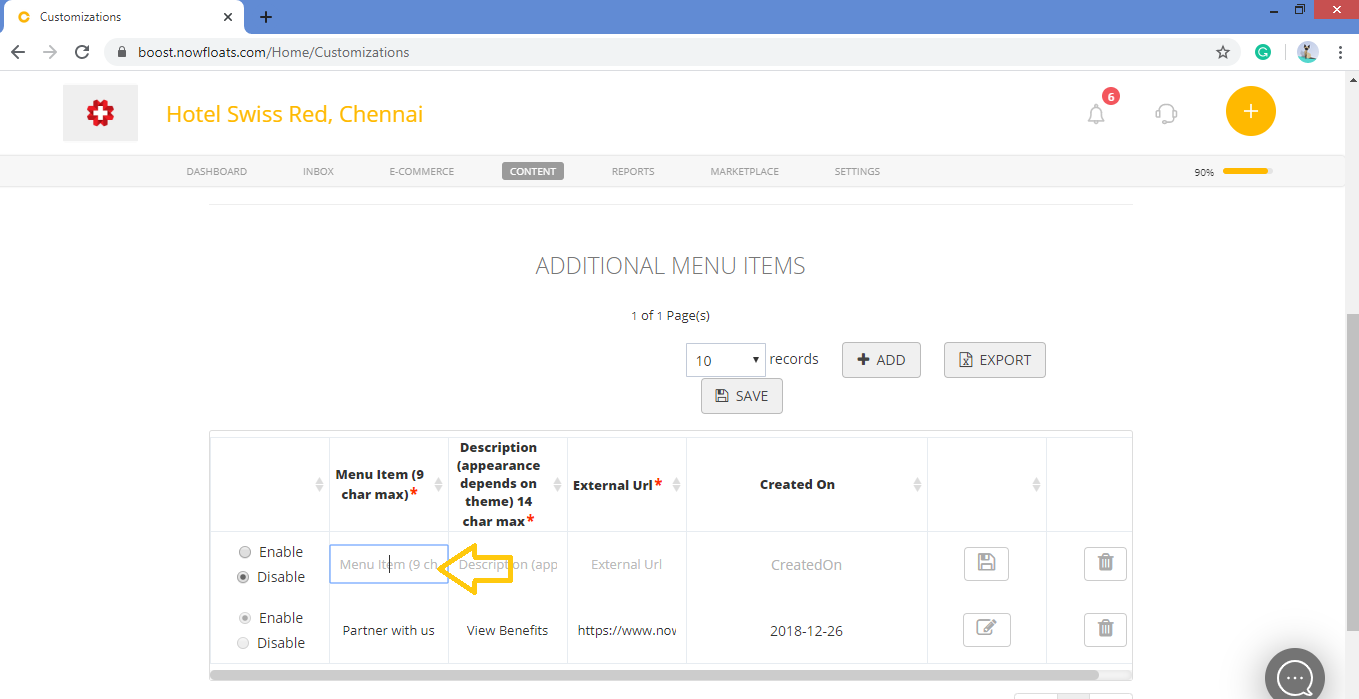Open the Content menu
Image resolution: width=1359 pixels, height=699 pixels.
pos(533,171)
